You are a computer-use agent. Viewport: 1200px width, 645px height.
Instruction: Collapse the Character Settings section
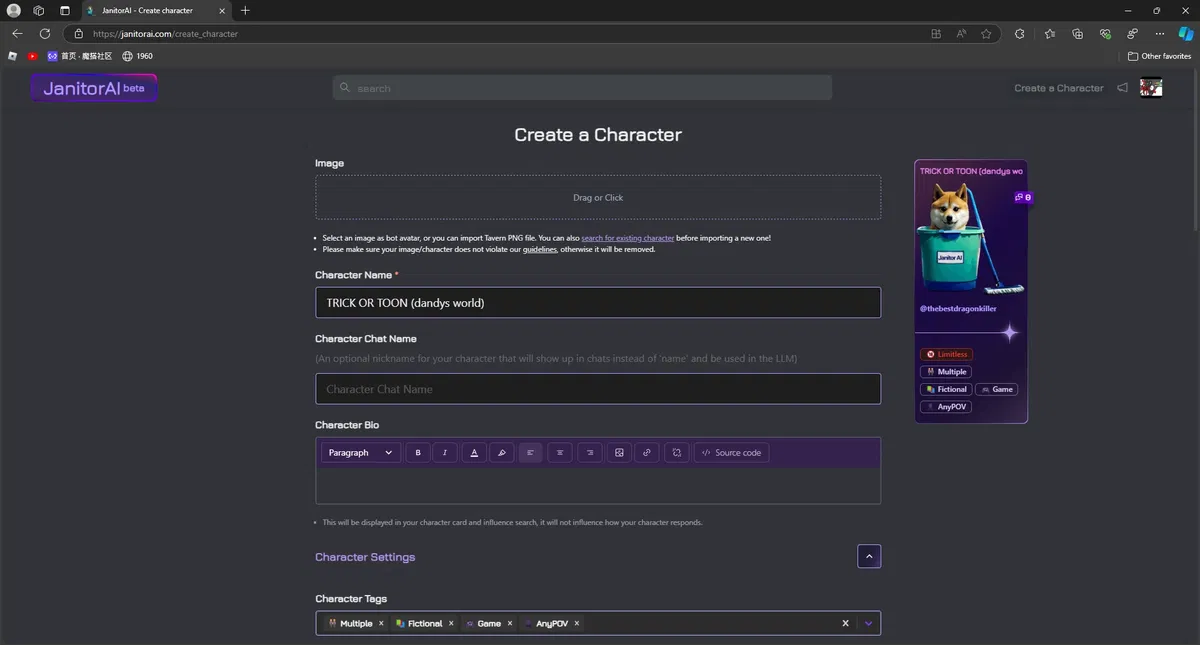pos(868,556)
